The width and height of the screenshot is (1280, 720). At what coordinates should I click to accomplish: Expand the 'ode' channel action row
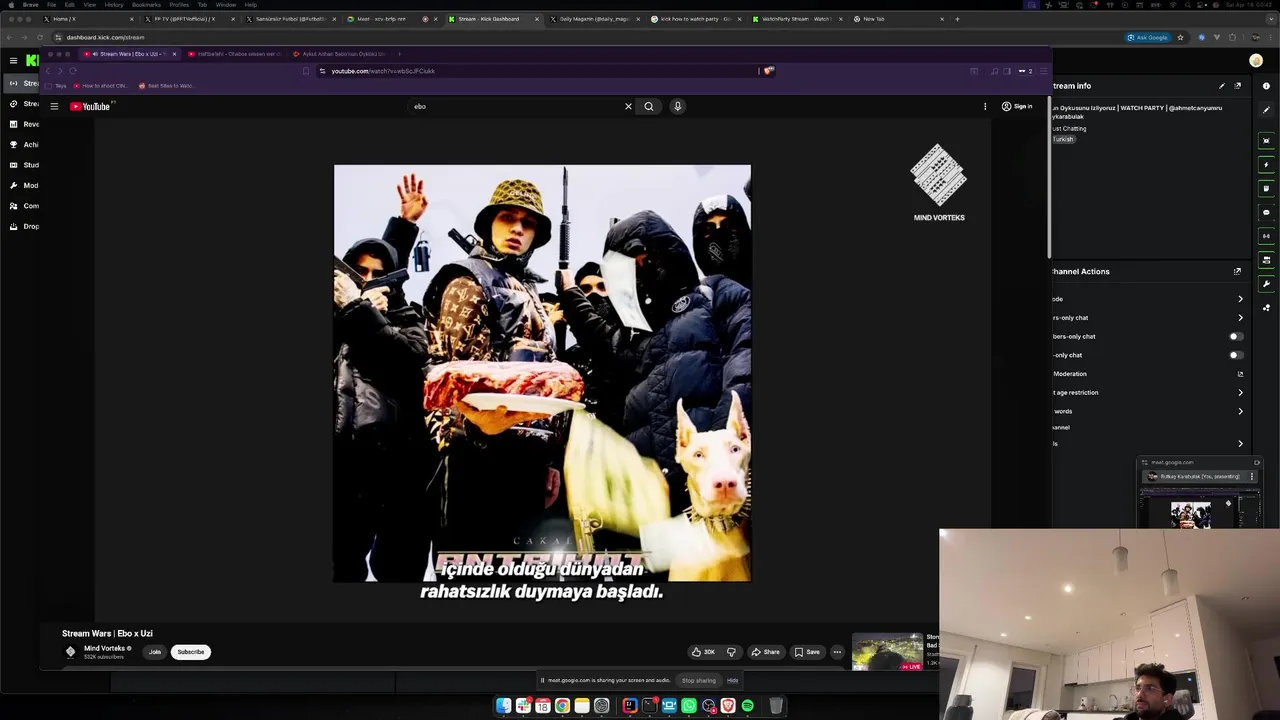pos(1240,299)
